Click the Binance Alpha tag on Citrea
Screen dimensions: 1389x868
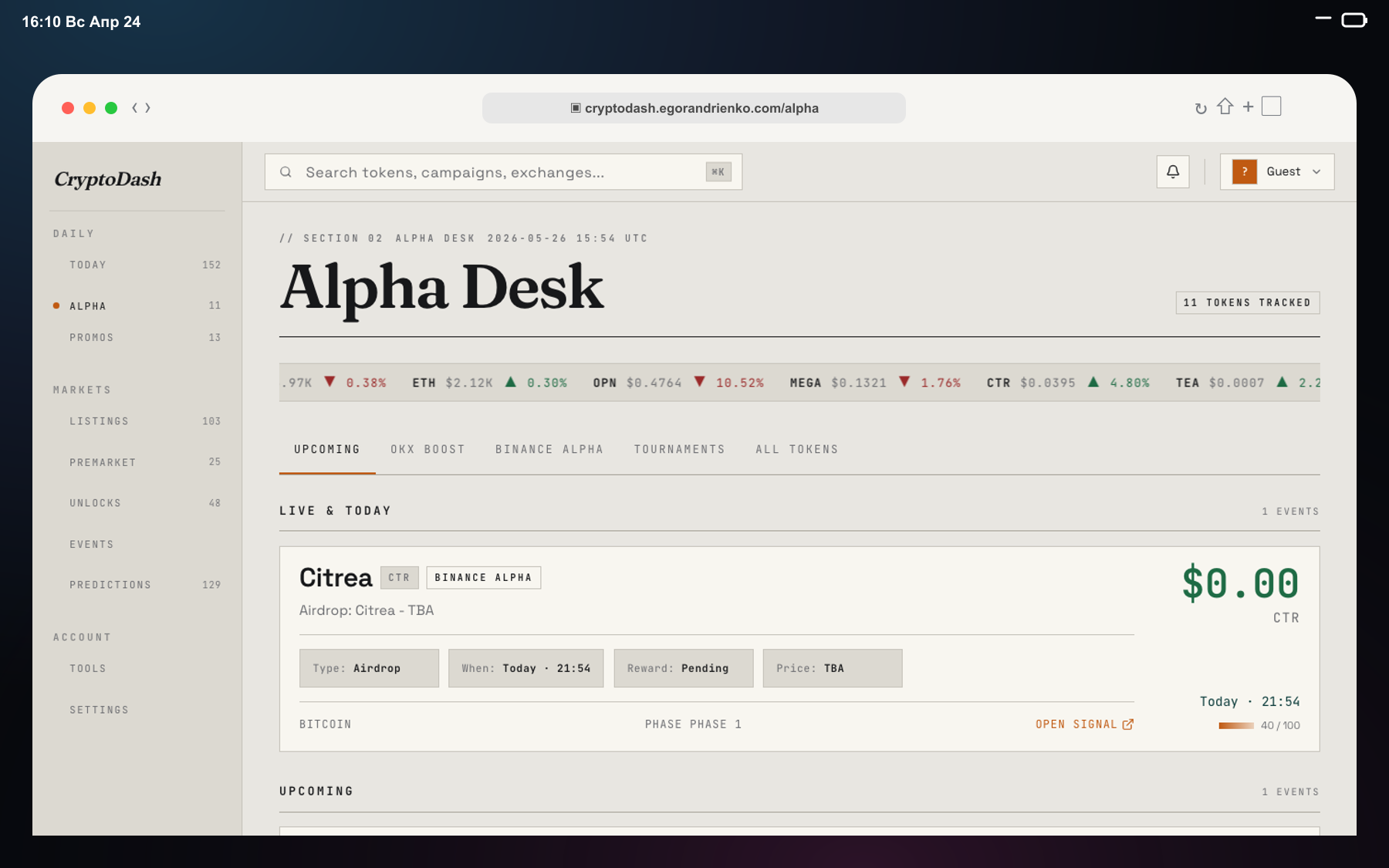(x=483, y=577)
